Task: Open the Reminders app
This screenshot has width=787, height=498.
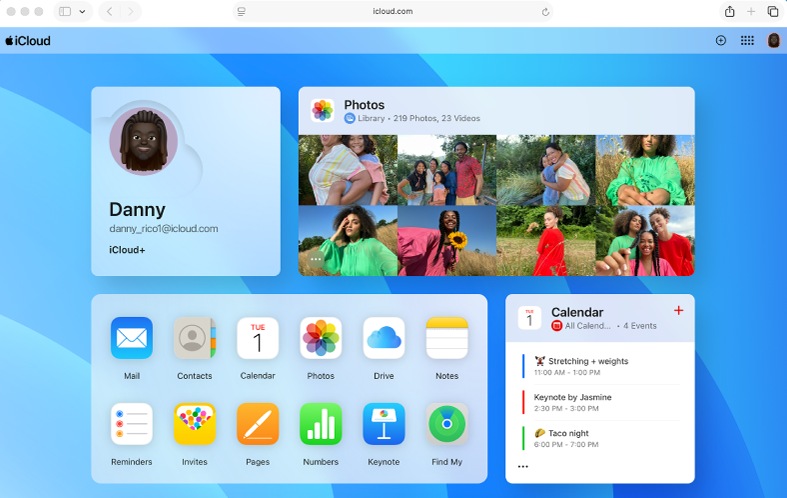Action: coord(131,424)
